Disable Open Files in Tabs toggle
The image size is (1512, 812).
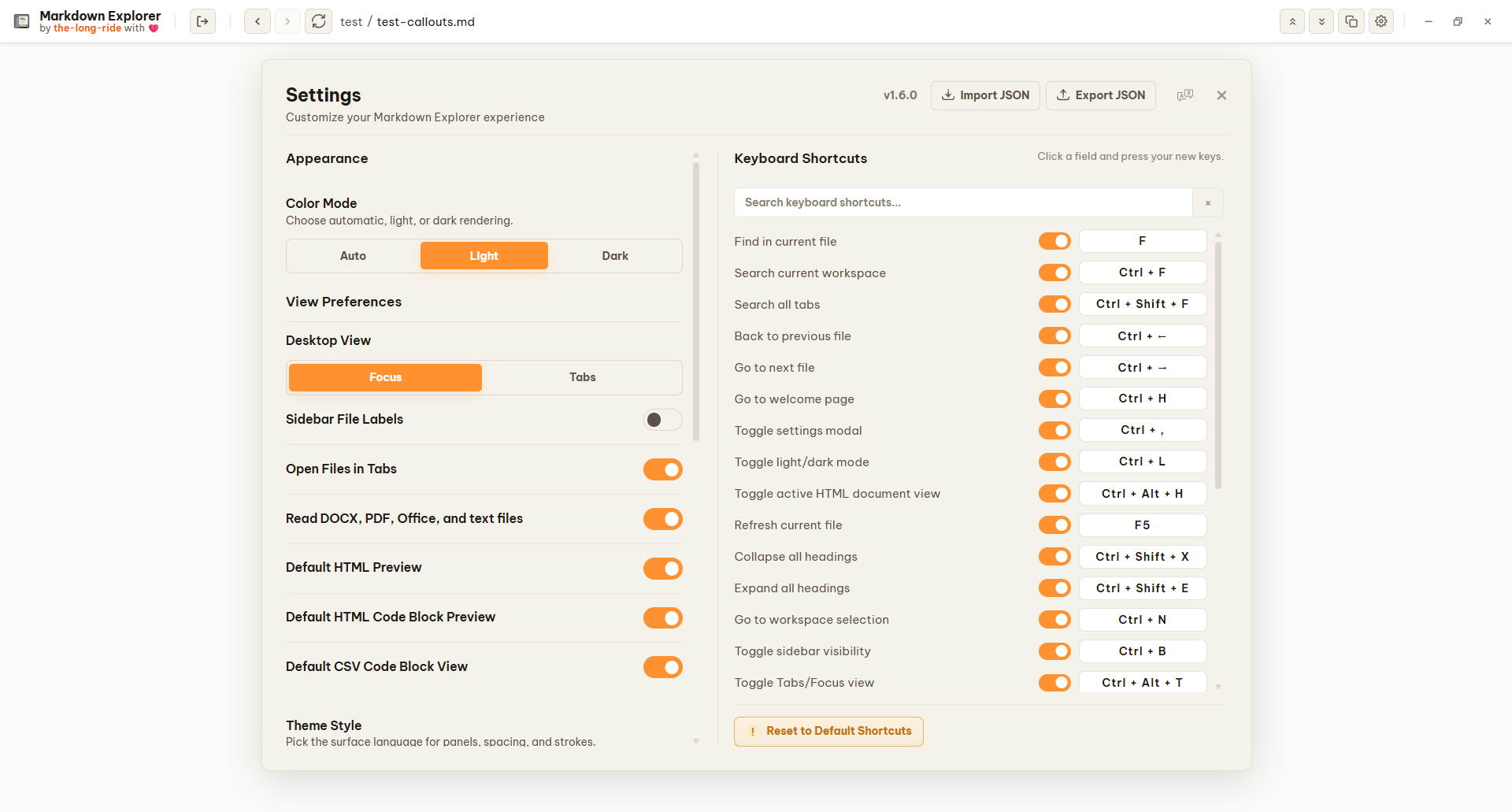pos(663,469)
